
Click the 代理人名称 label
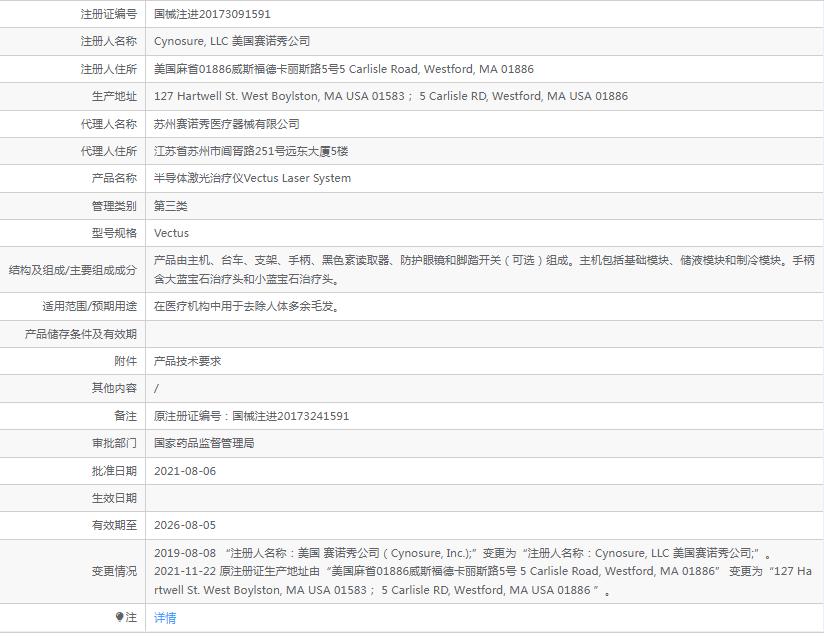tap(109, 124)
